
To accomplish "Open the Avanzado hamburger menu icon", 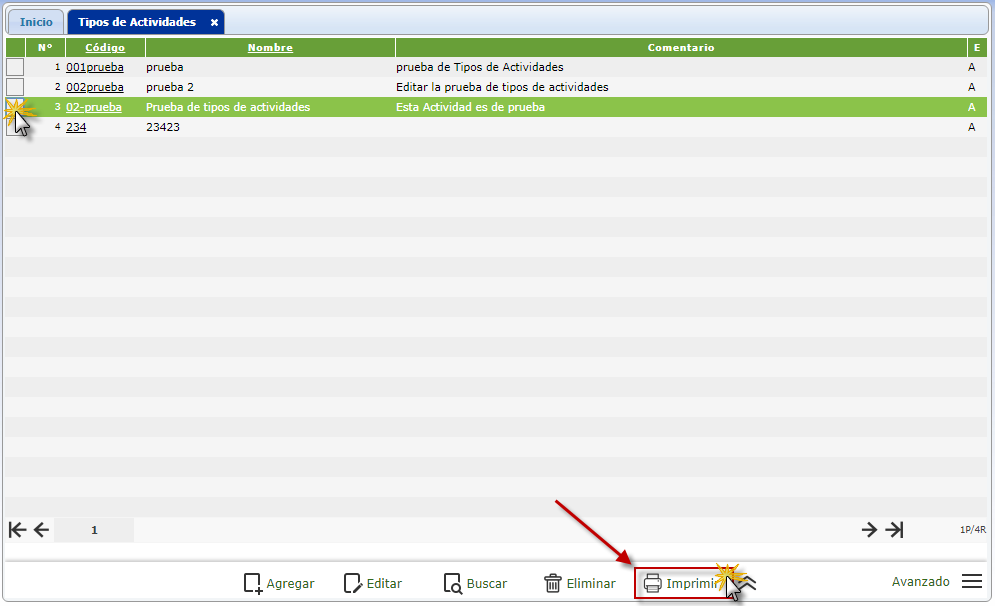I will click(972, 581).
